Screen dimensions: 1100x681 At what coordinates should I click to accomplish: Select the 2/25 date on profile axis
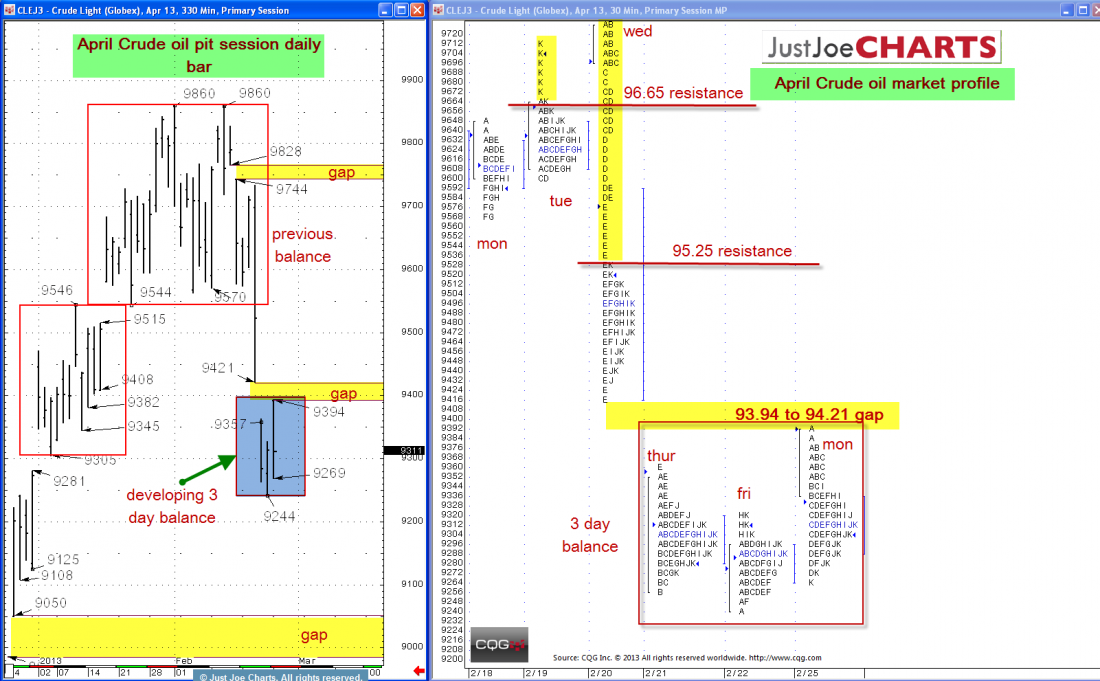coord(806,673)
